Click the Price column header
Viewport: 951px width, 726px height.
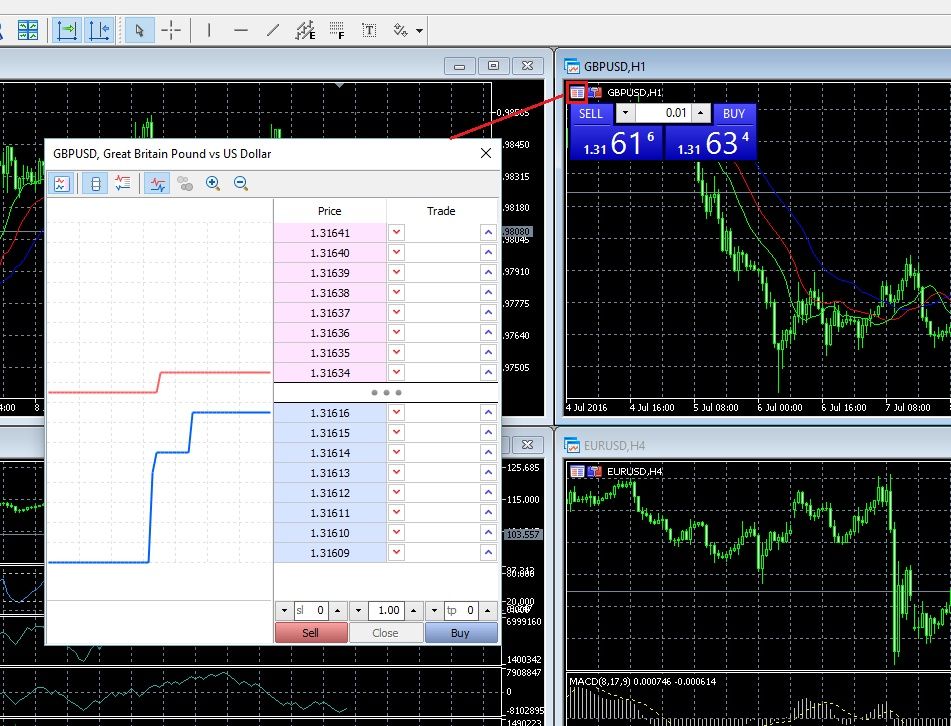(330, 210)
